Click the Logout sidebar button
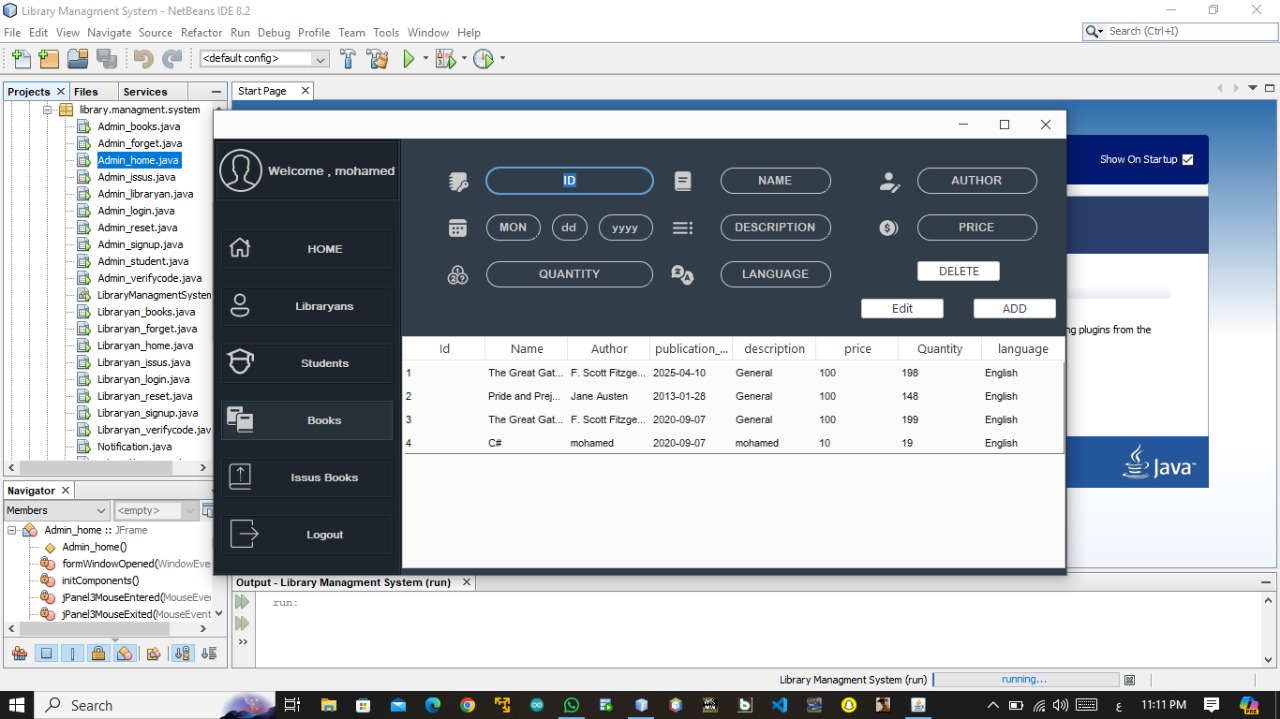This screenshot has height=719, width=1280. tap(306, 535)
